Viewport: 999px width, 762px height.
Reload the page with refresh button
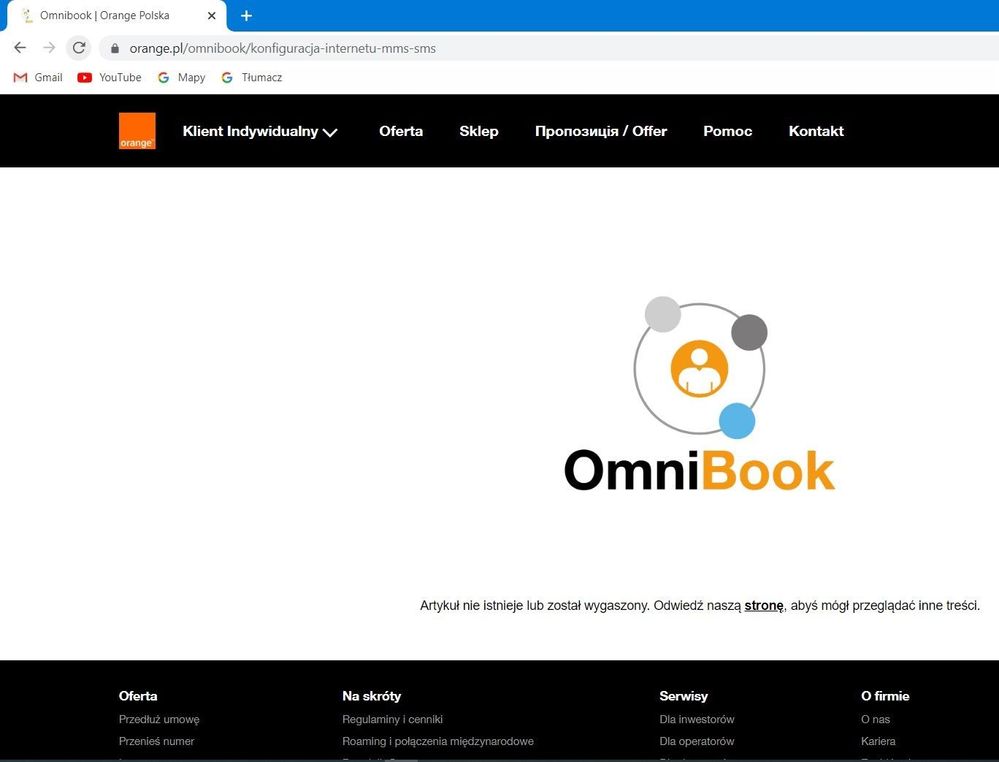tap(79, 48)
